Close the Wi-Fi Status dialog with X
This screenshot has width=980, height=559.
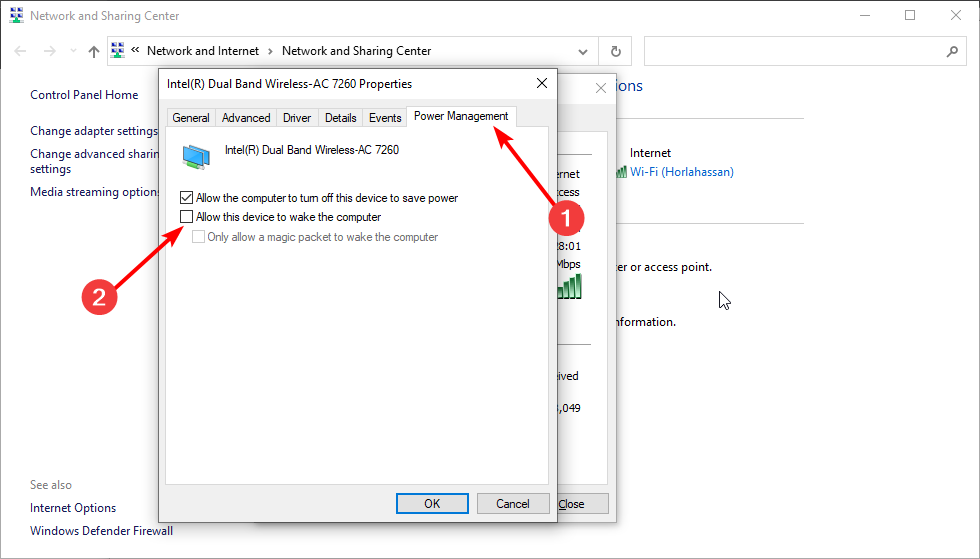tap(601, 88)
